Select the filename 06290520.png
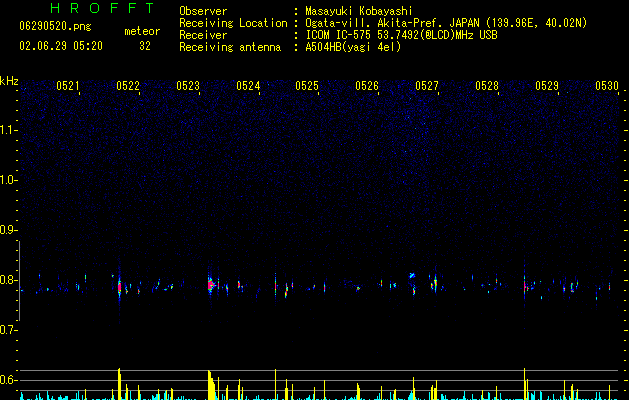 click(x=55, y=27)
